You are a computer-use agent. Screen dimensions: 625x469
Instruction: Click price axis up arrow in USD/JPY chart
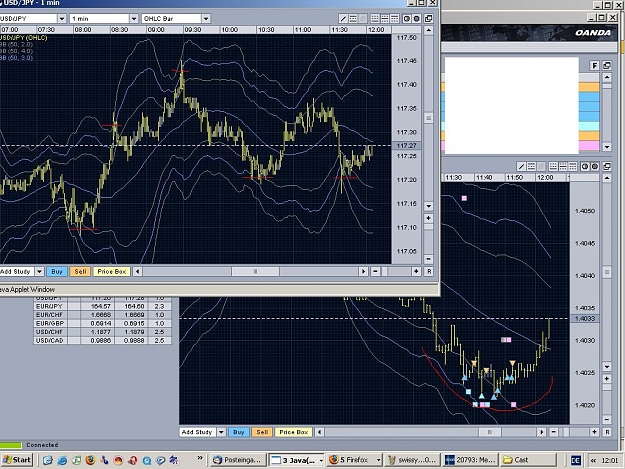pos(428,30)
